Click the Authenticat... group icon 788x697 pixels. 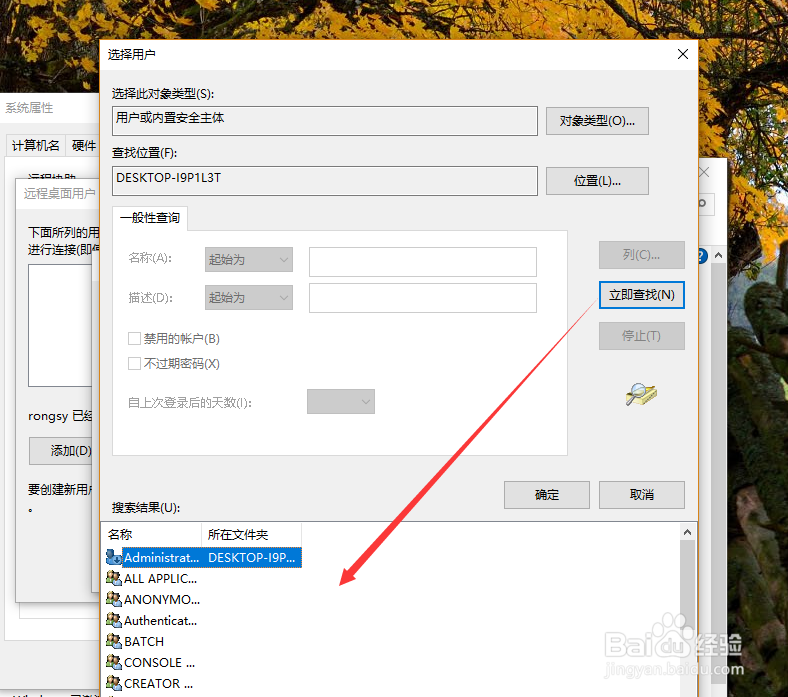pyautogui.click(x=114, y=621)
